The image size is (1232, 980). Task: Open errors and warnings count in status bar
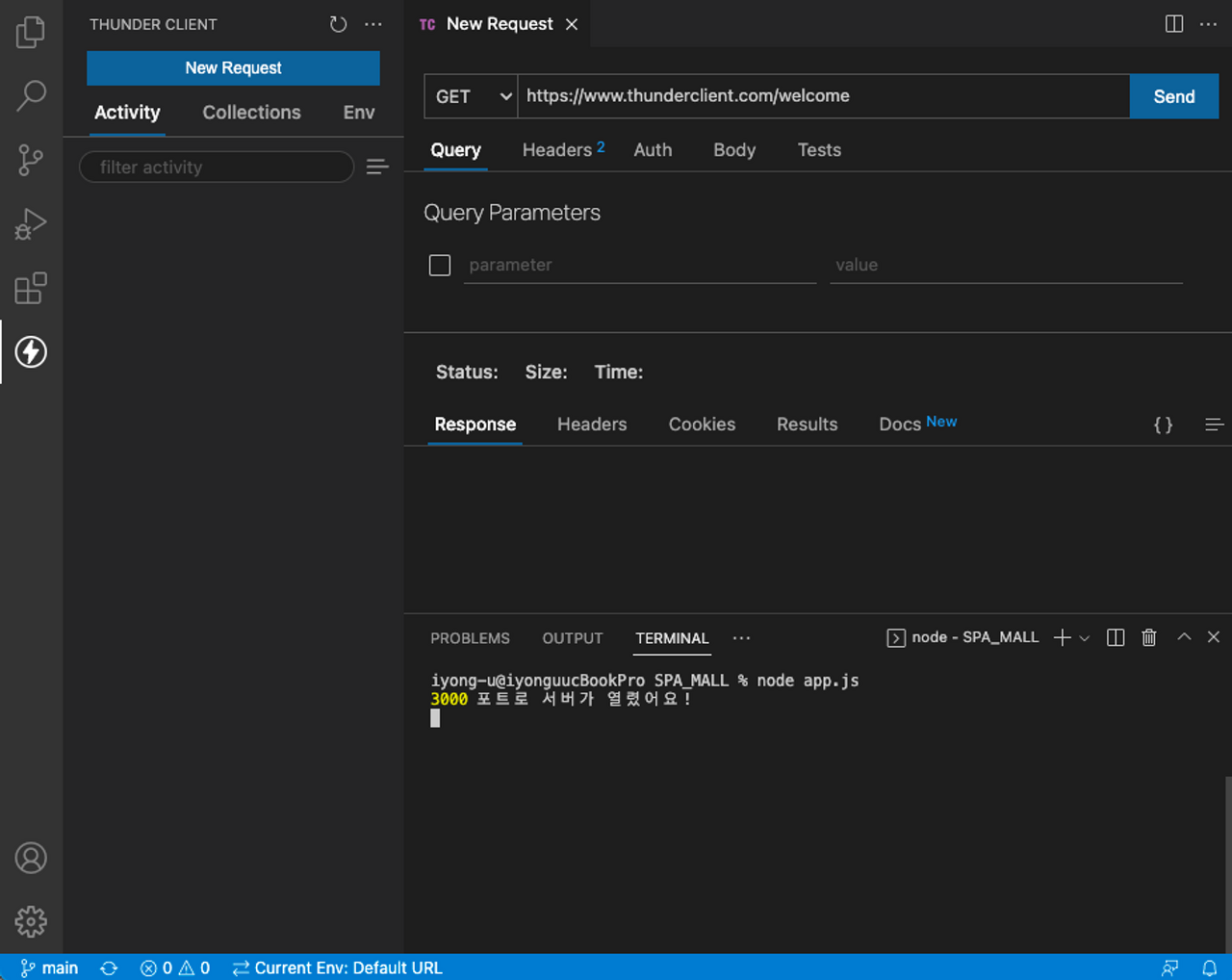[x=175, y=967]
